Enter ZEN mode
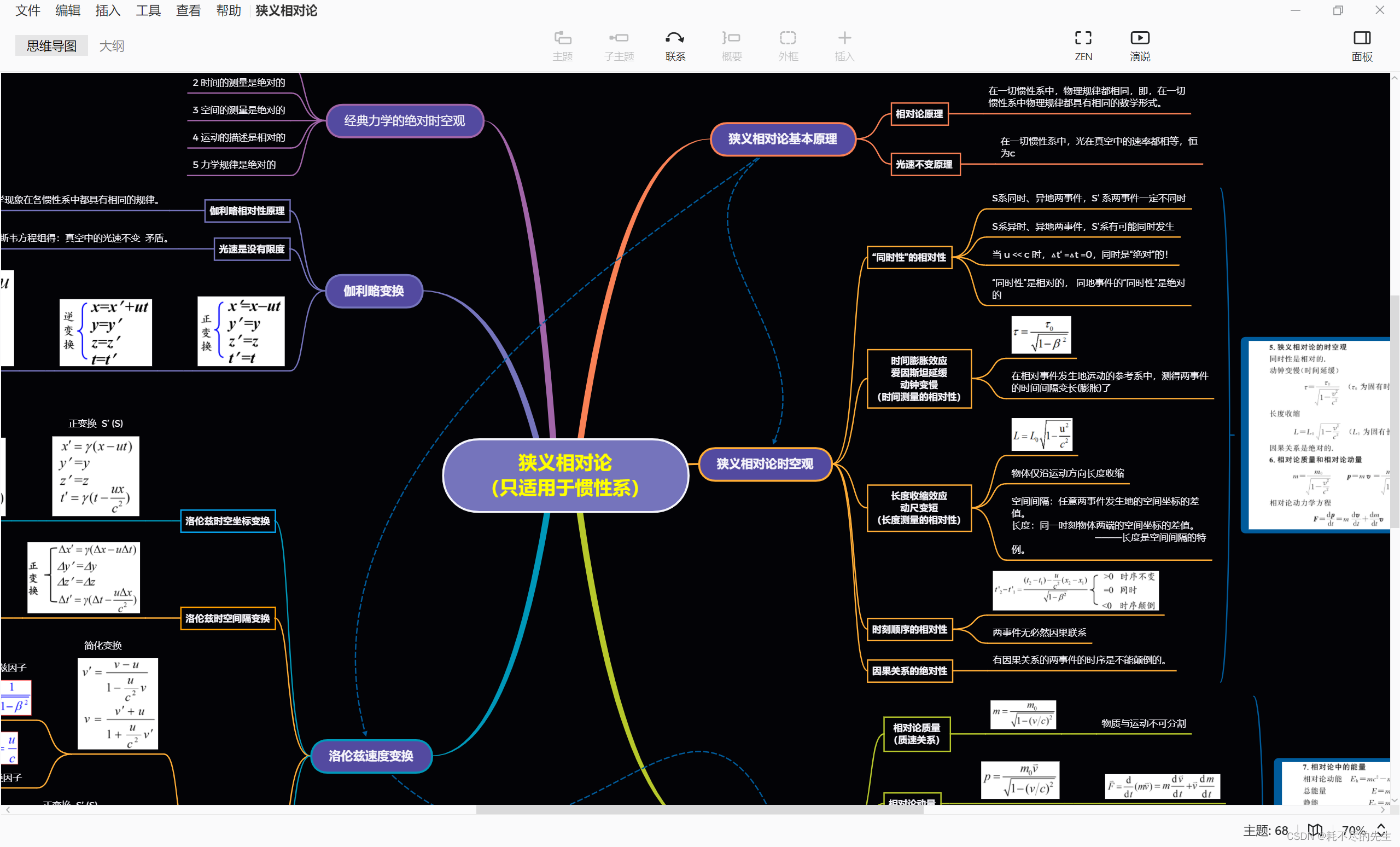 (1083, 45)
